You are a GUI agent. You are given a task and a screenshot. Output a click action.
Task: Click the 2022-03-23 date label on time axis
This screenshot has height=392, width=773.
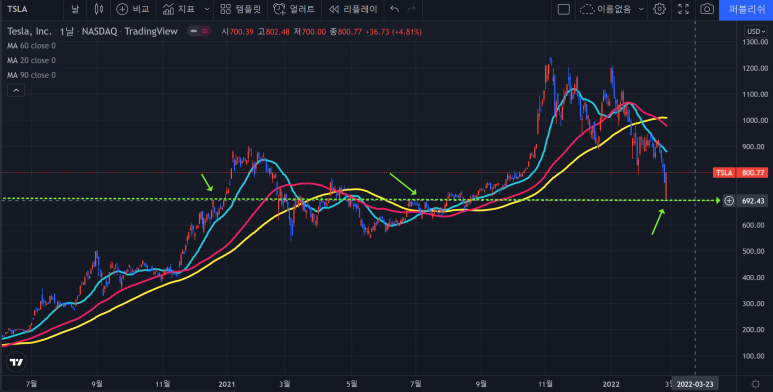pyautogui.click(x=695, y=384)
